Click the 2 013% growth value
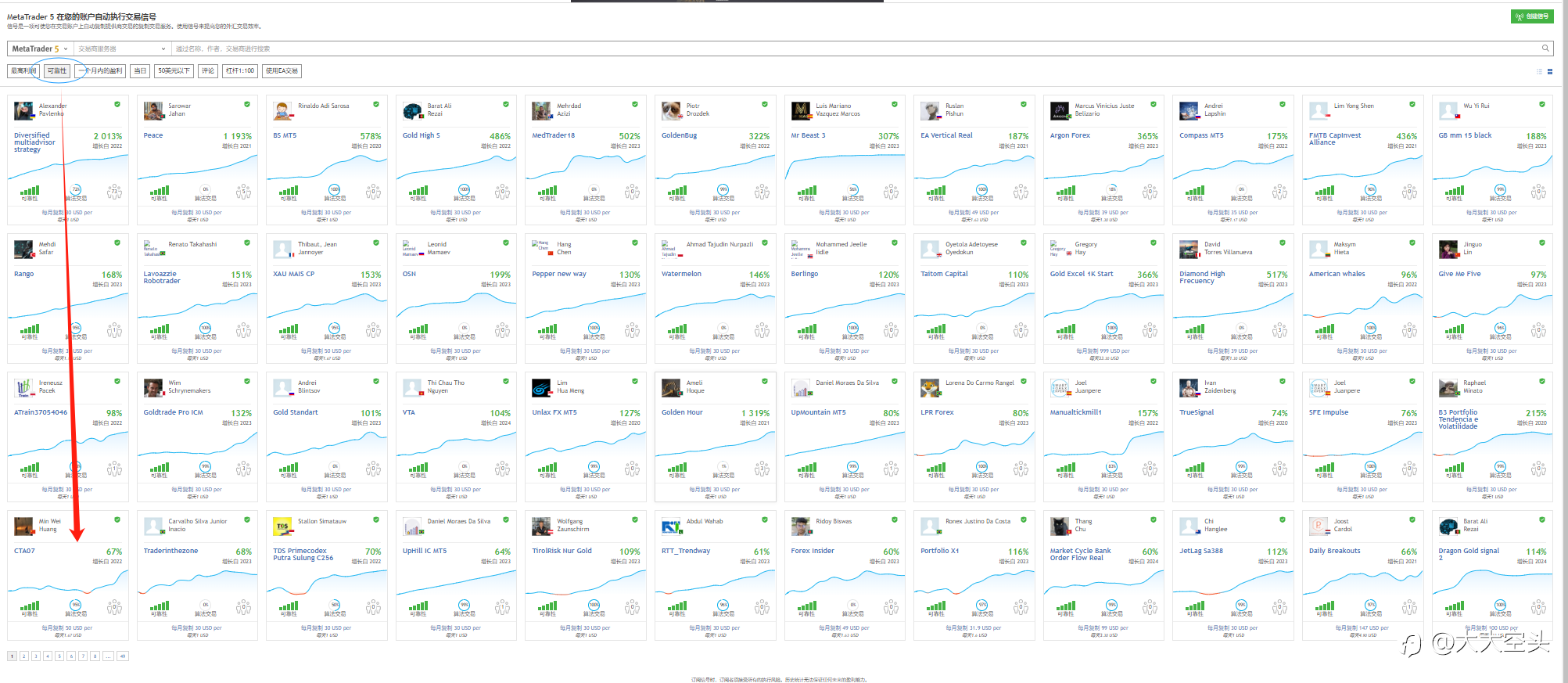 click(108, 136)
